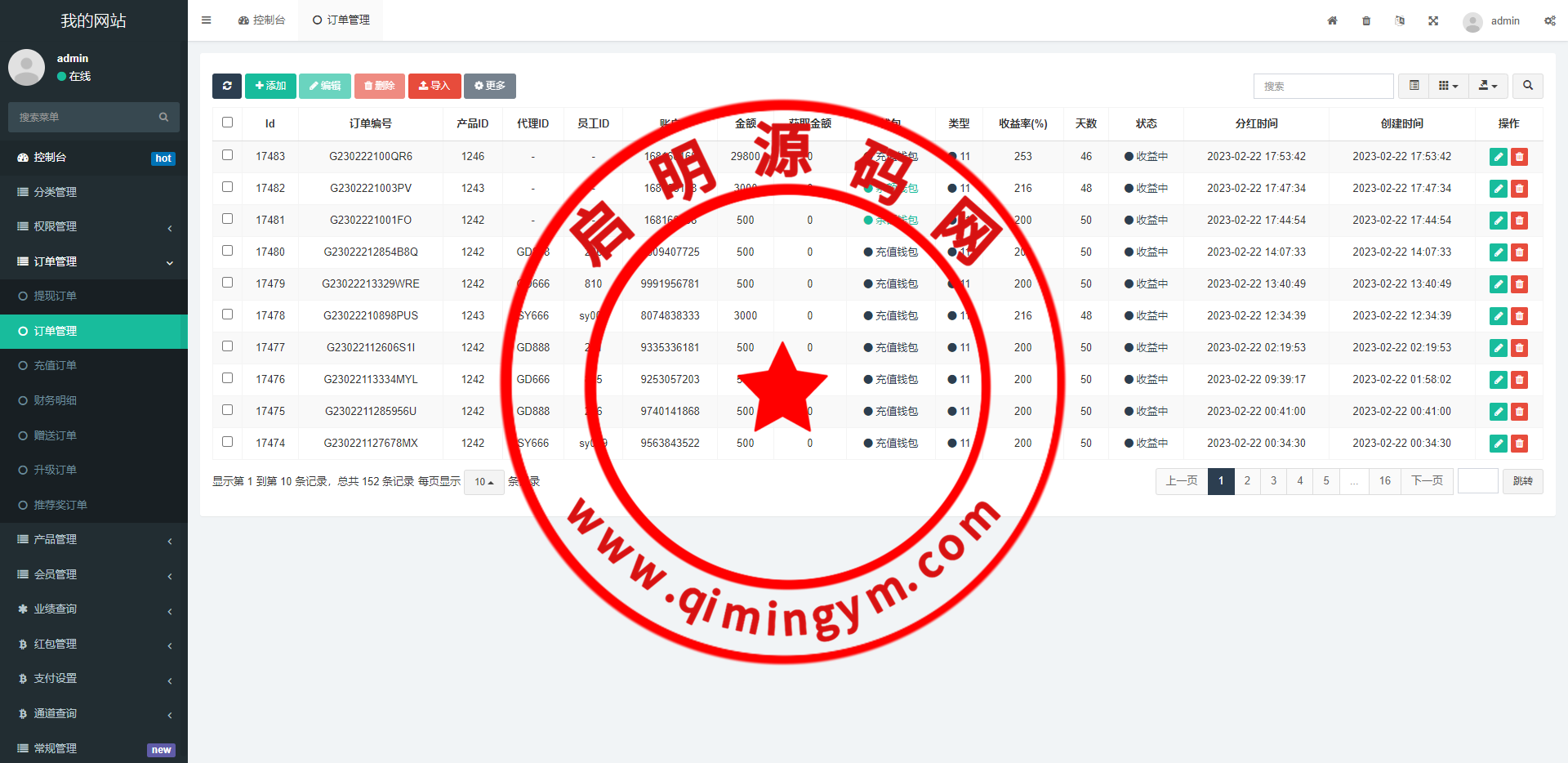The width and height of the screenshot is (1568, 763).
Task: Expand the 产品管理 sidebar menu
Action: click(x=94, y=540)
